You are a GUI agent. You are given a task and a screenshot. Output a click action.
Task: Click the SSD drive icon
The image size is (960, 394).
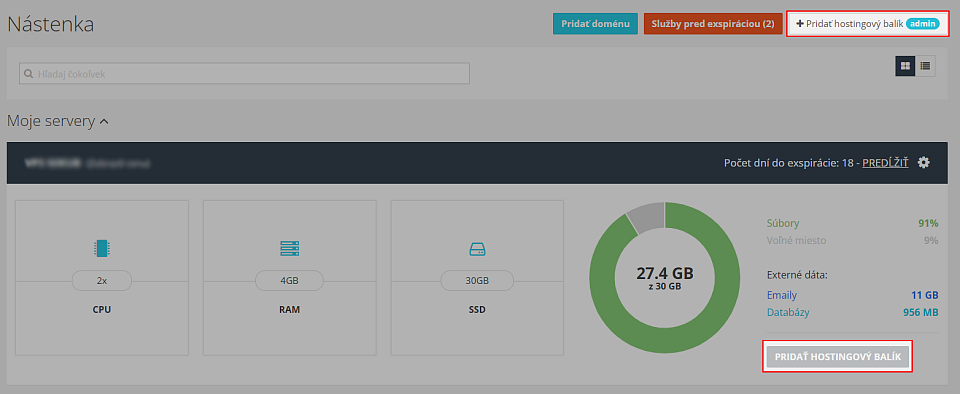point(477,249)
